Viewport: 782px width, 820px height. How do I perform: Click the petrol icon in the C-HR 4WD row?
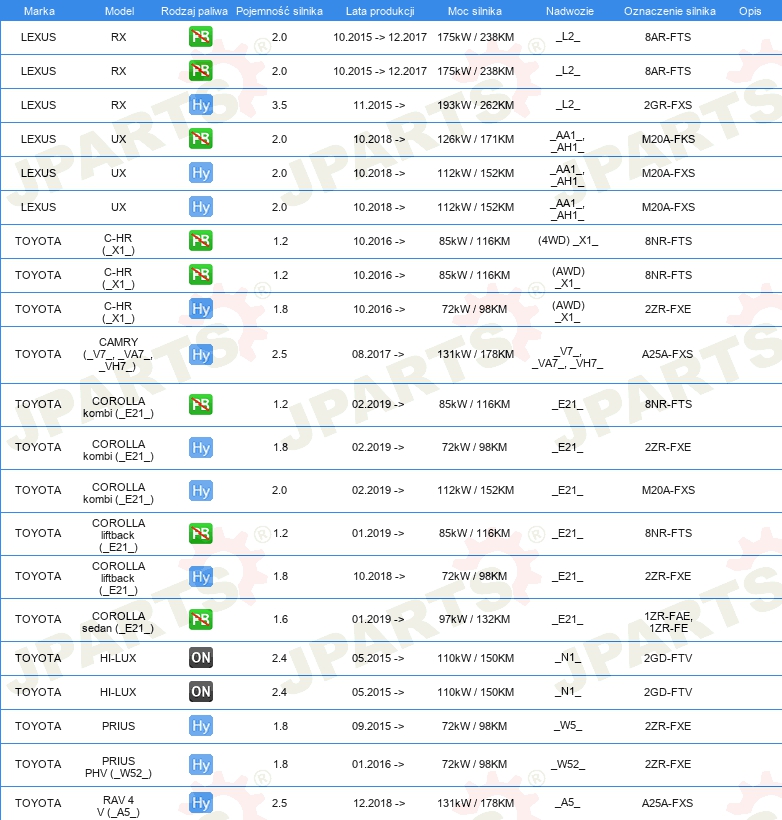tap(201, 241)
